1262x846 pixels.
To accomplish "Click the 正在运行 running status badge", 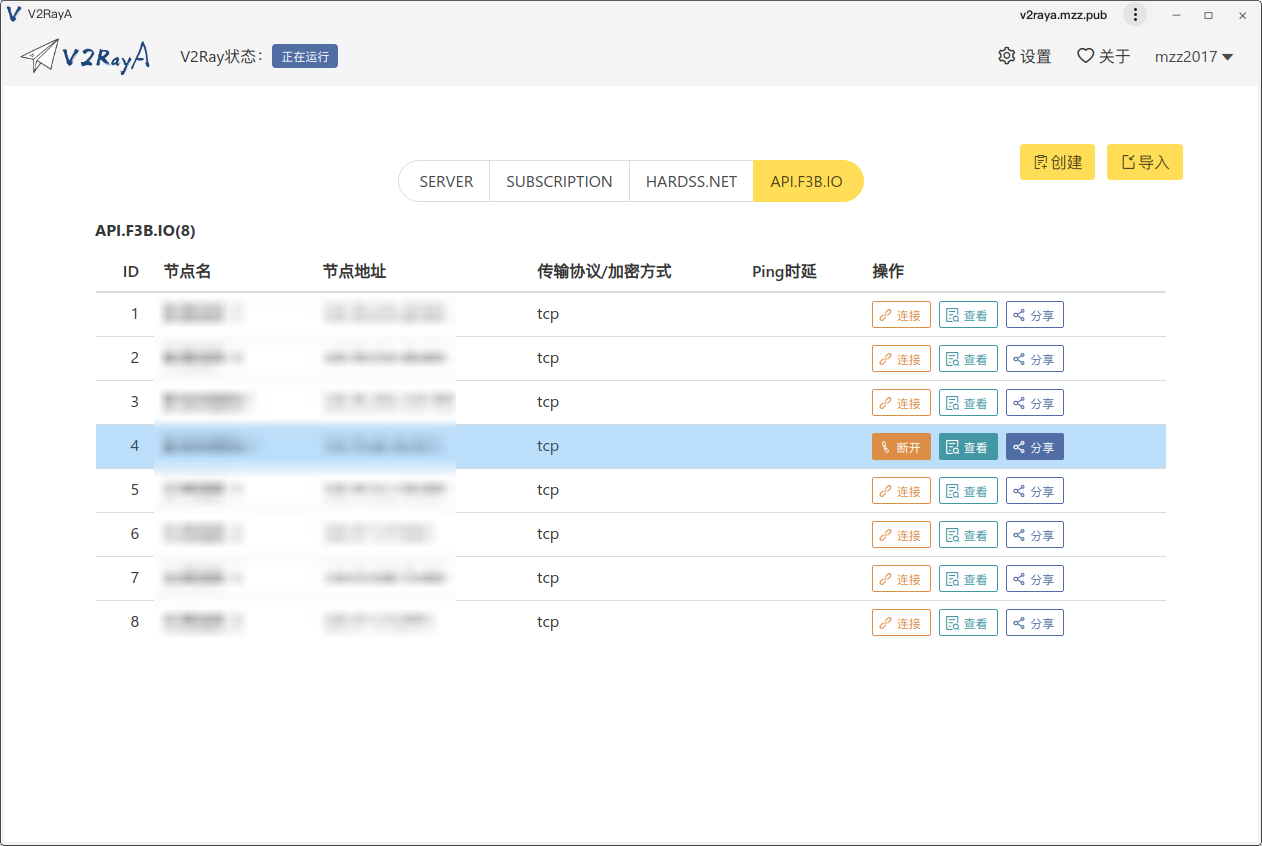I will tap(305, 57).
